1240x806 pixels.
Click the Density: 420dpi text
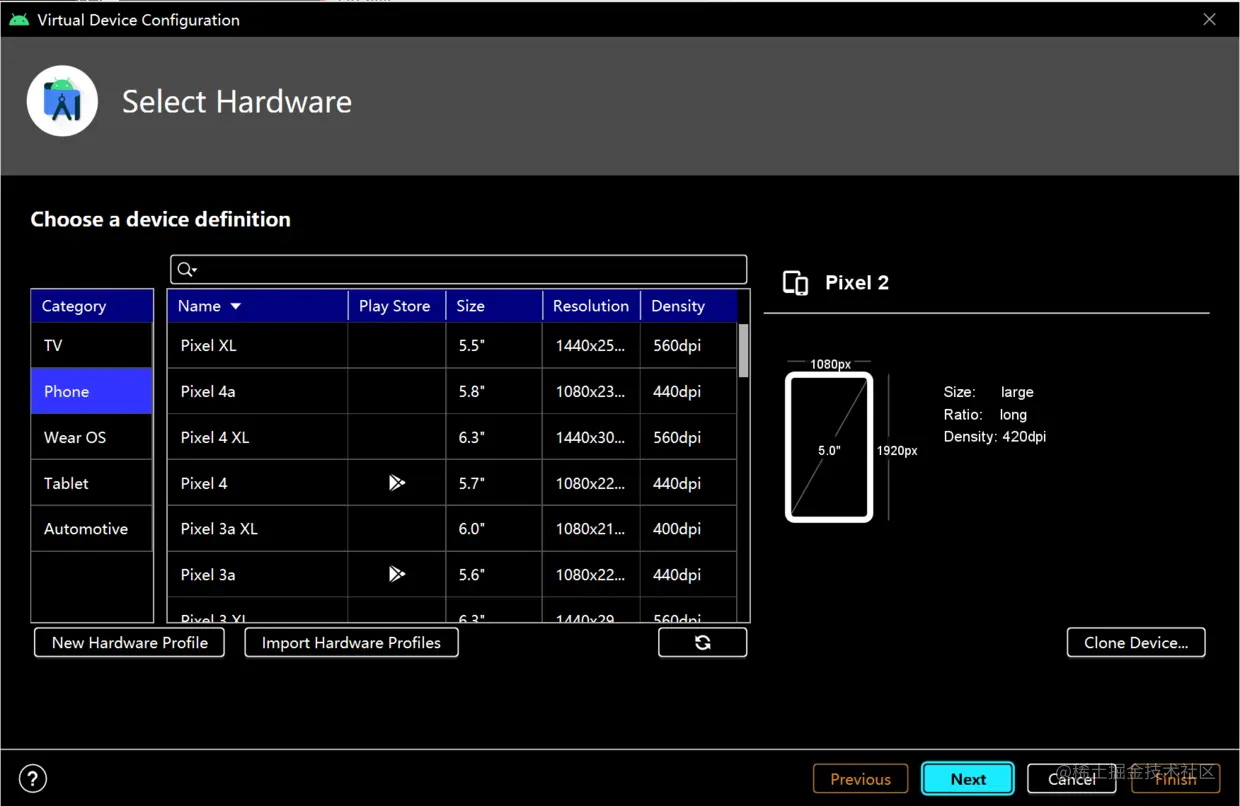[x=995, y=437]
